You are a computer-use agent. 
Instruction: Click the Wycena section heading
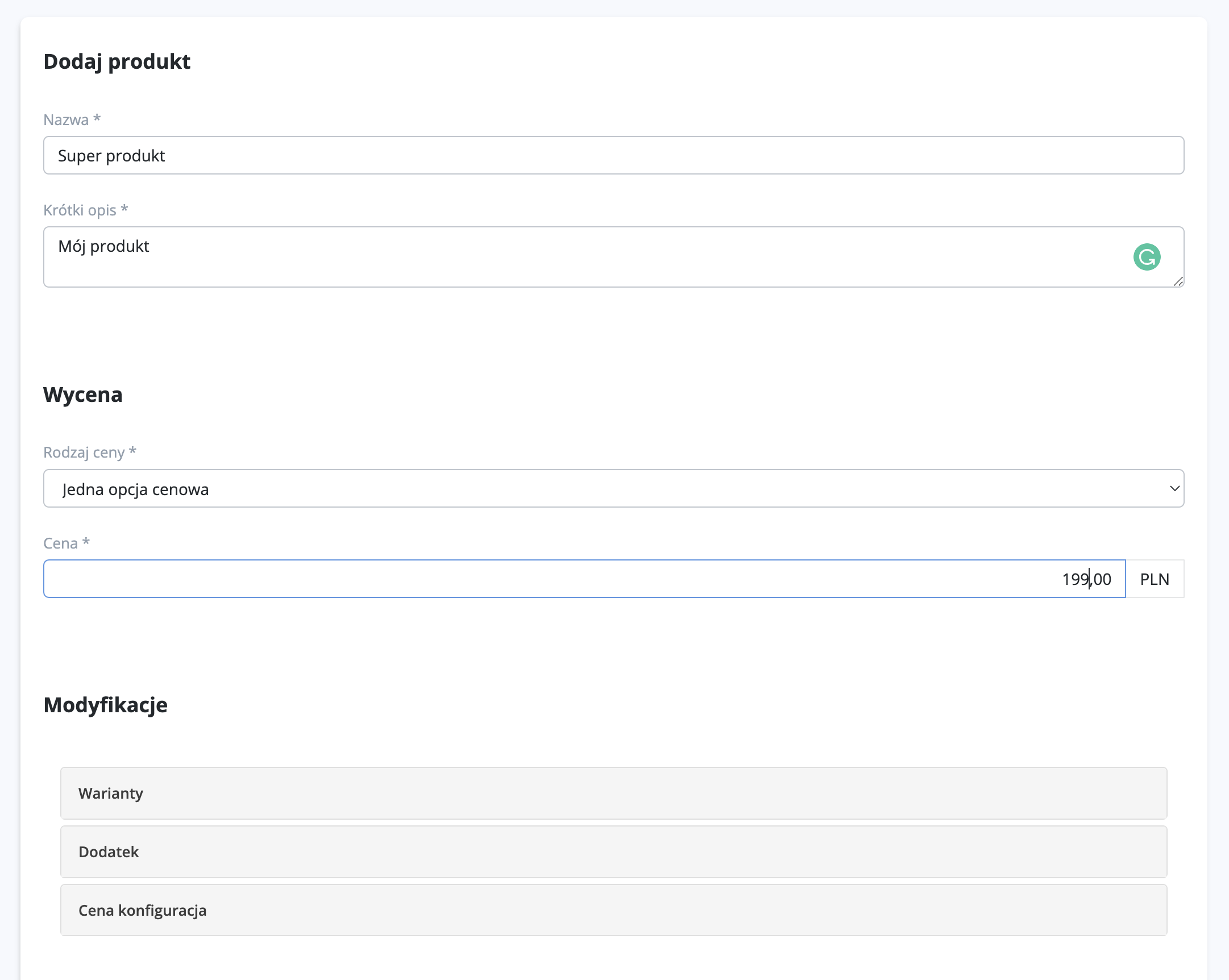pyautogui.click(x=82, y=395)
